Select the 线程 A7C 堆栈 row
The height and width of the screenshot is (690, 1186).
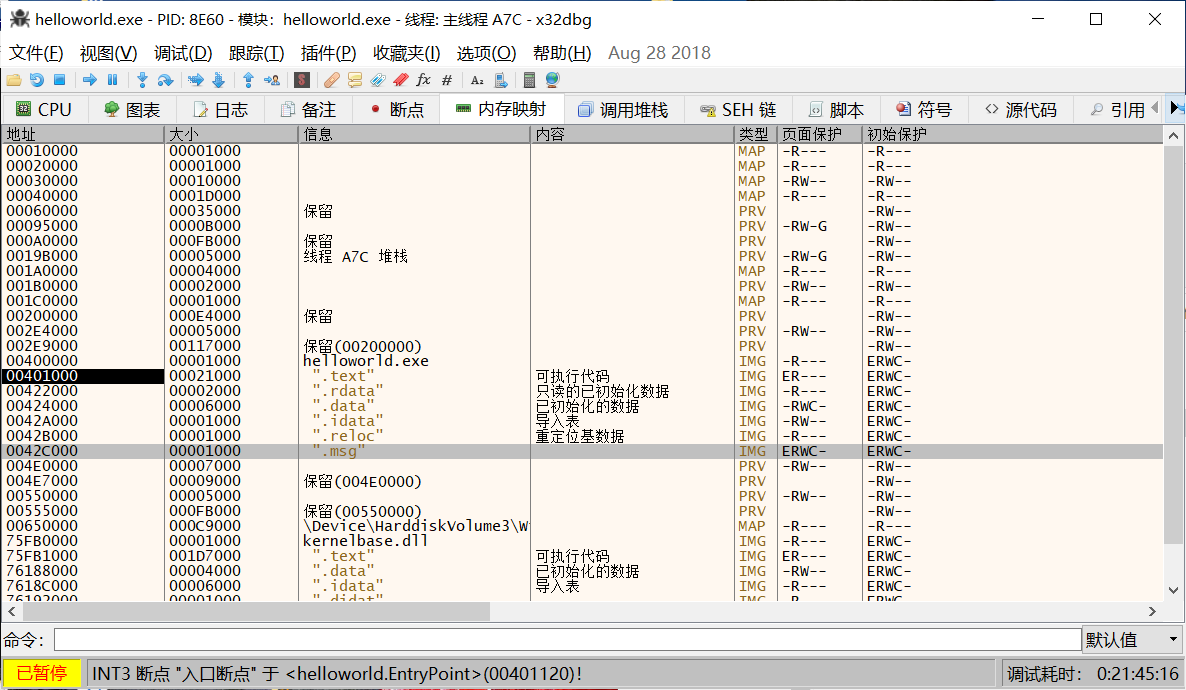pyautogui.click(x=582, y=256)
